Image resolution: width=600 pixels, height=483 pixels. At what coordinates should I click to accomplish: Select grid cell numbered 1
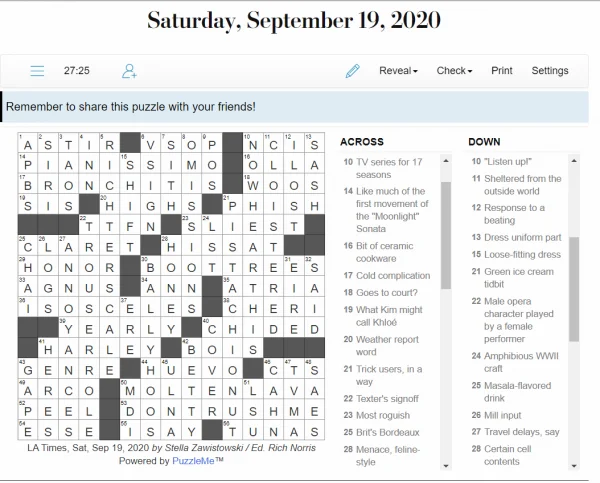click(28, 143)
